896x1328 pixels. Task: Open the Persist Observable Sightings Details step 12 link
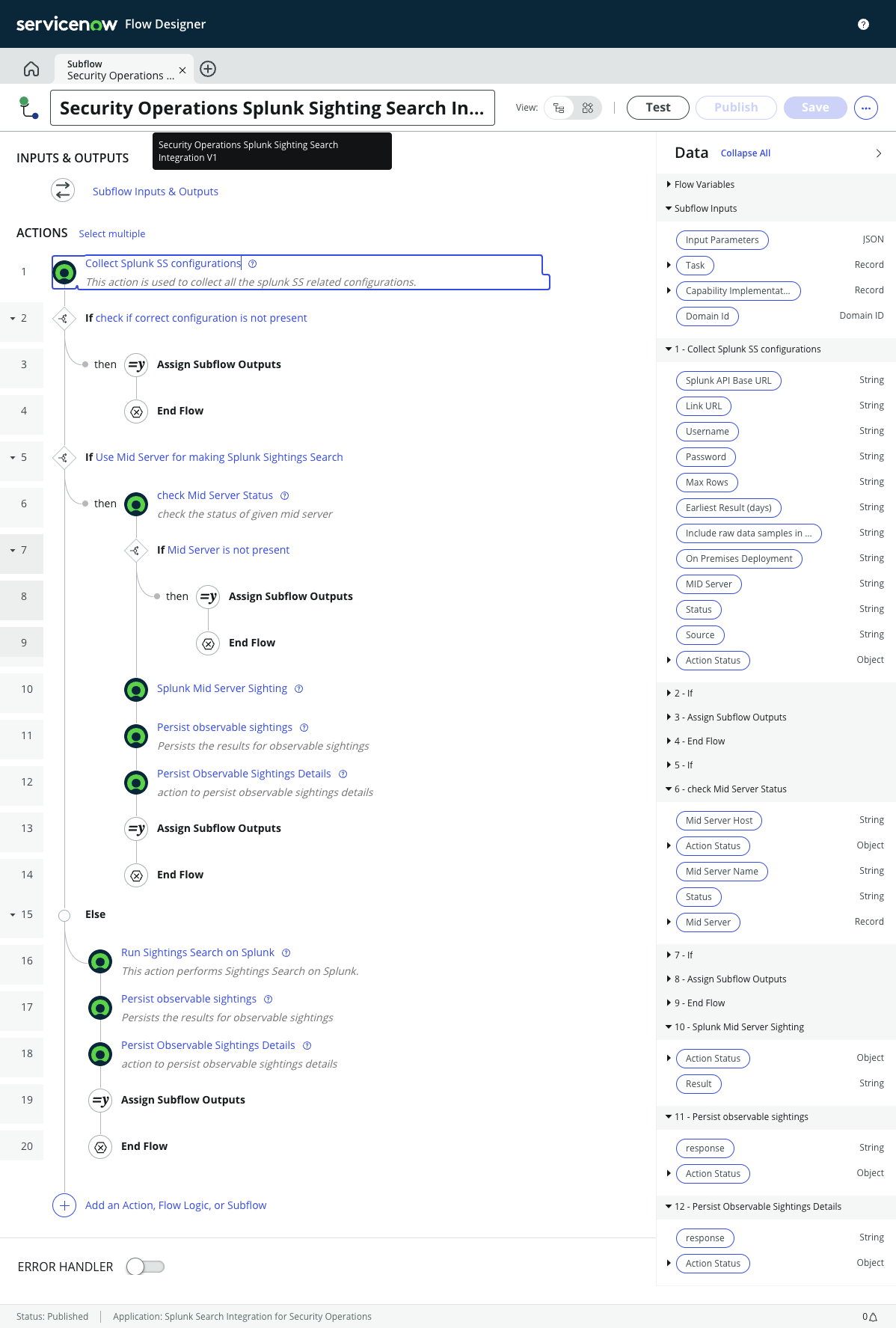244,774
